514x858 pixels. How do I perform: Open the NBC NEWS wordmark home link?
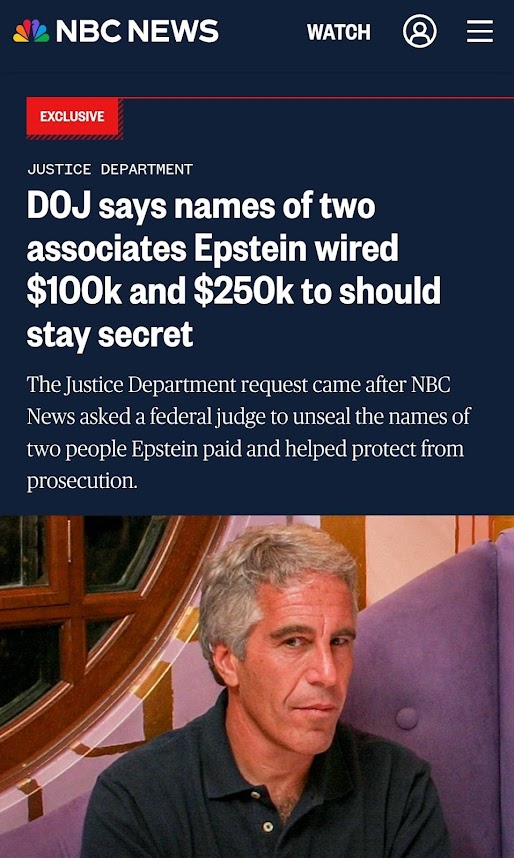point(137,31)
